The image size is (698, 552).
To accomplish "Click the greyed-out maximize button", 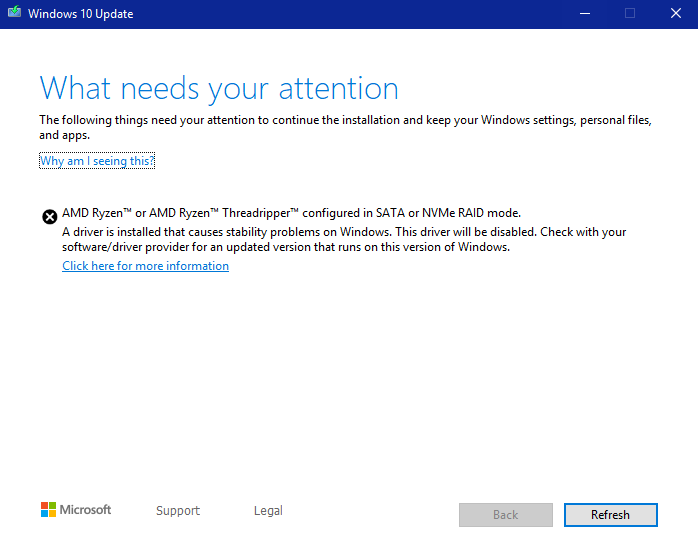I will (630, 14).
